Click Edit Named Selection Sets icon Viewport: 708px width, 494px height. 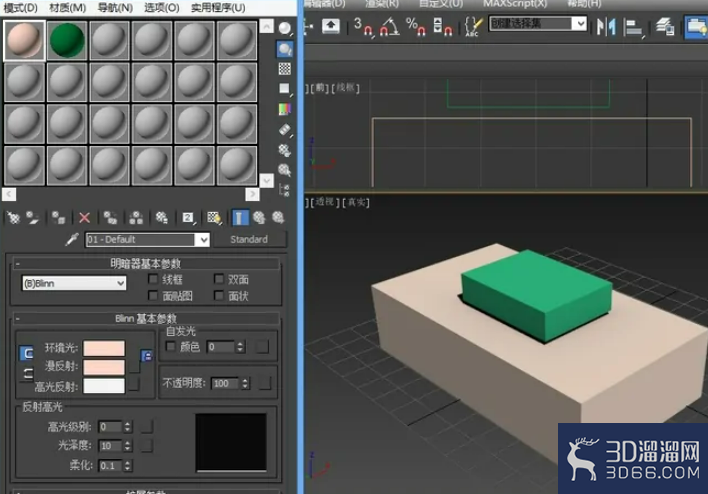tap(474, 27)
